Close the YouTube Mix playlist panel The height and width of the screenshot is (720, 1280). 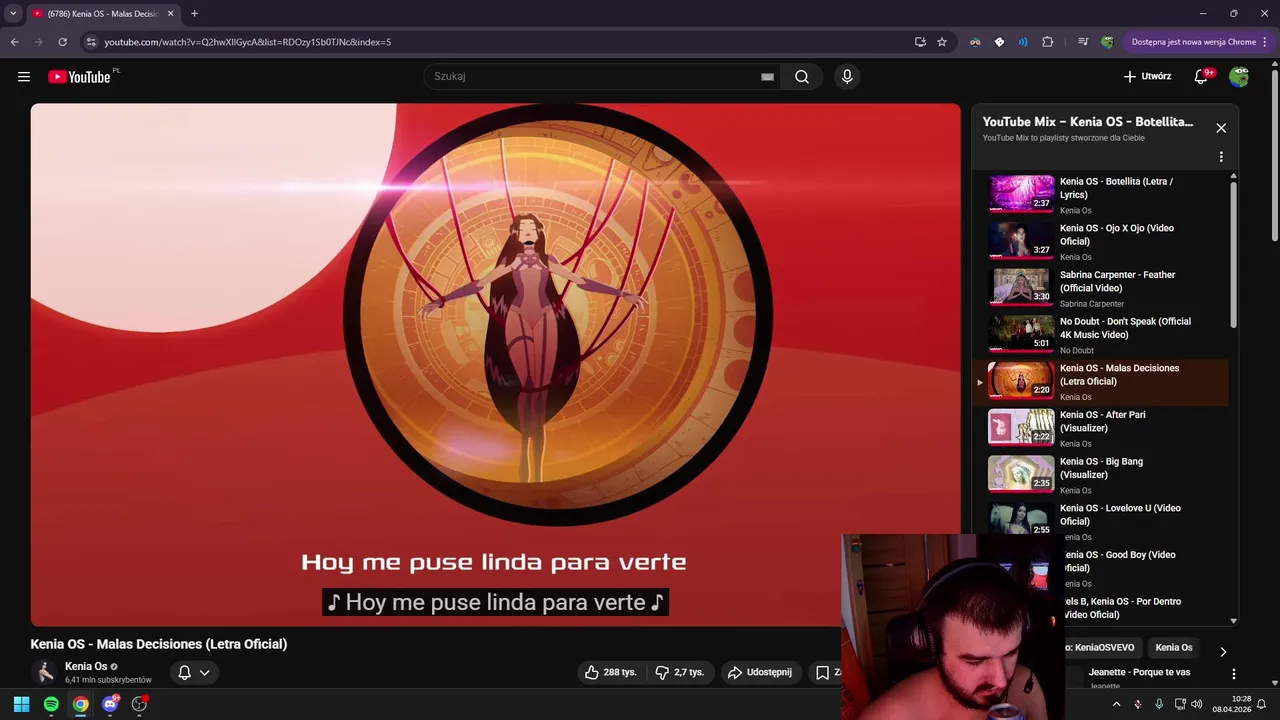click(1221, 128)
